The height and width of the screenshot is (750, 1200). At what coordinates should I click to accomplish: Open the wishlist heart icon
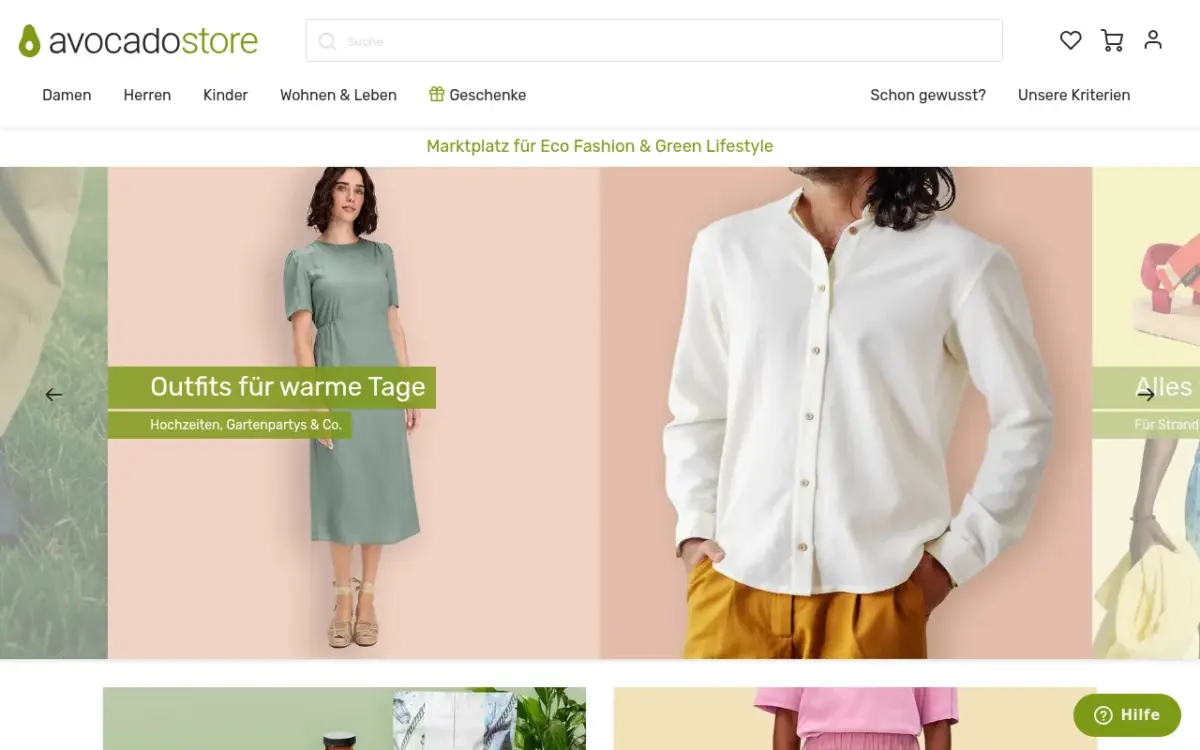1071,40
